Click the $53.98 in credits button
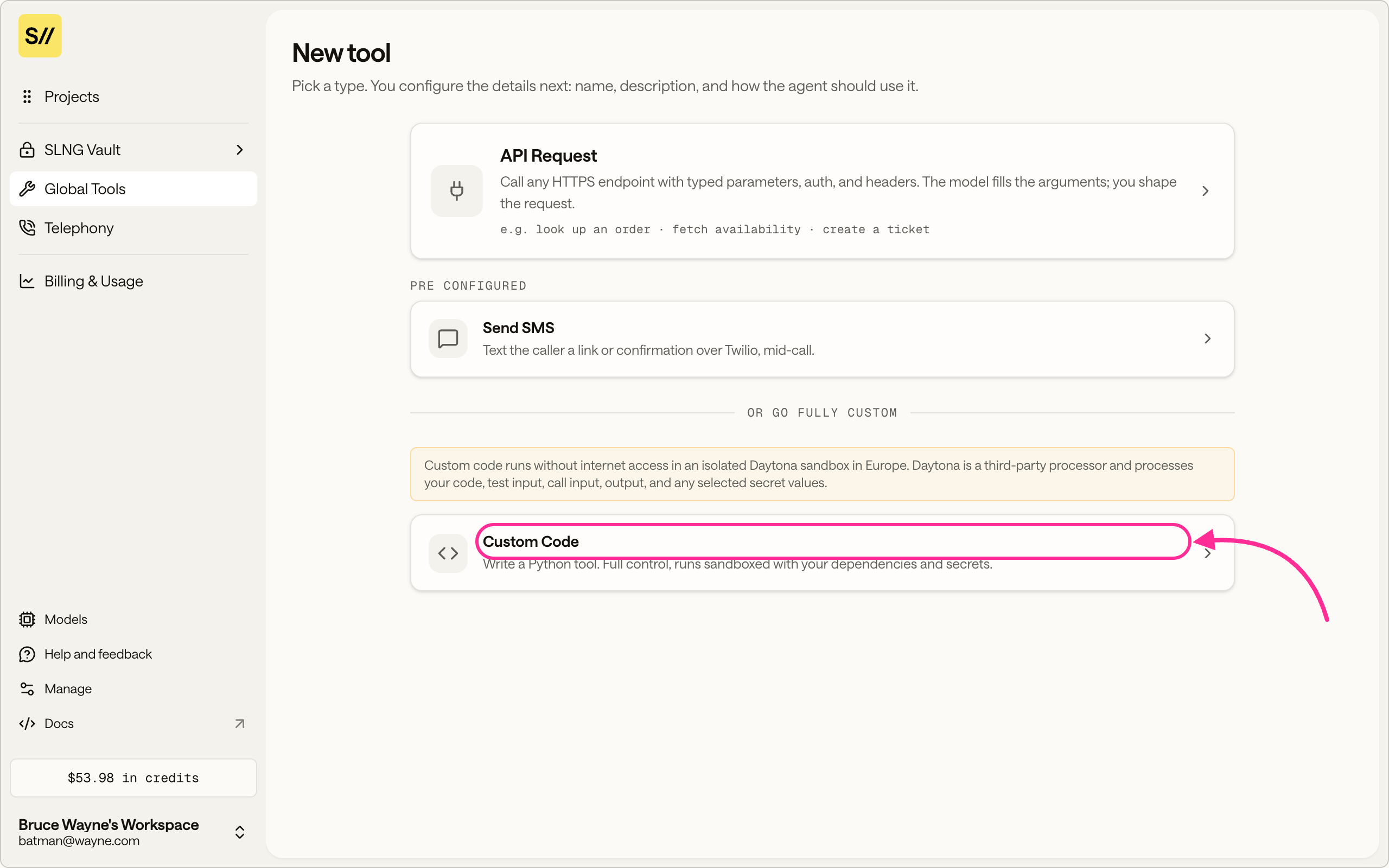 (133, 778)
